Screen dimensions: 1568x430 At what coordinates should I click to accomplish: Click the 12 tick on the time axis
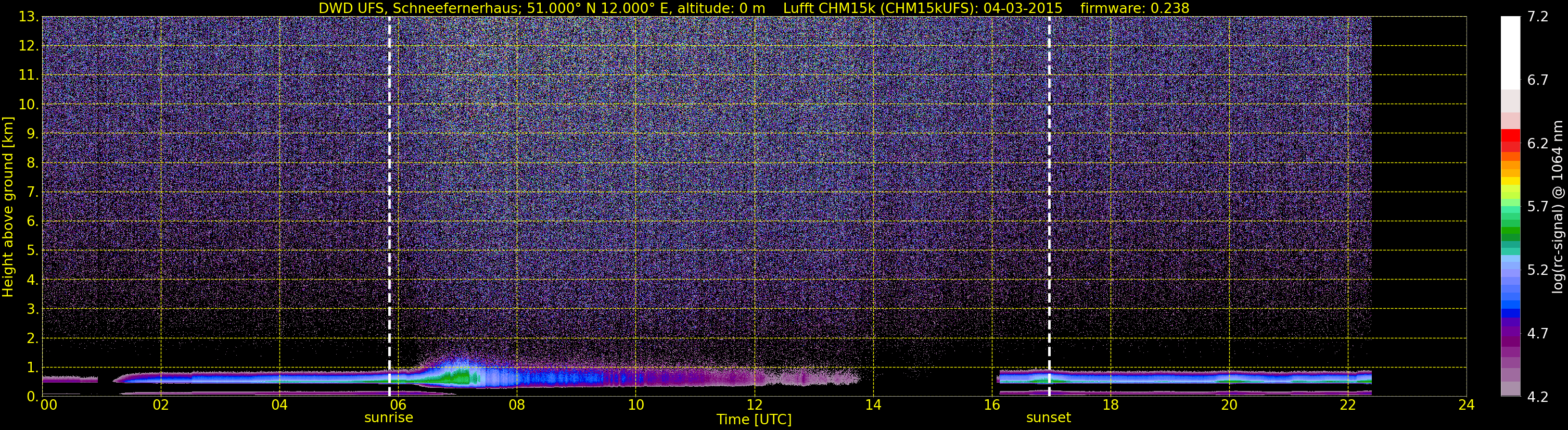754,405
